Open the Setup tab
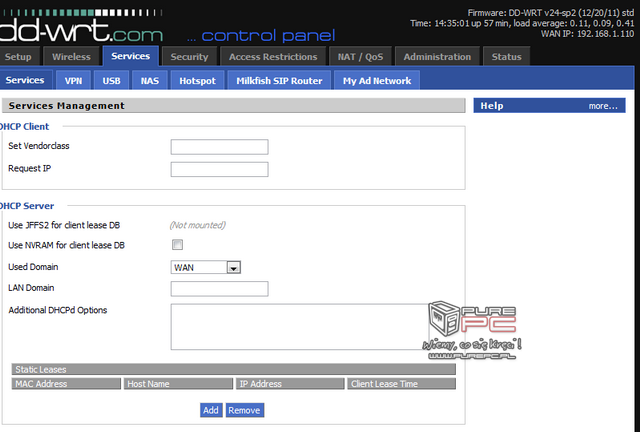 click(19, 57)
